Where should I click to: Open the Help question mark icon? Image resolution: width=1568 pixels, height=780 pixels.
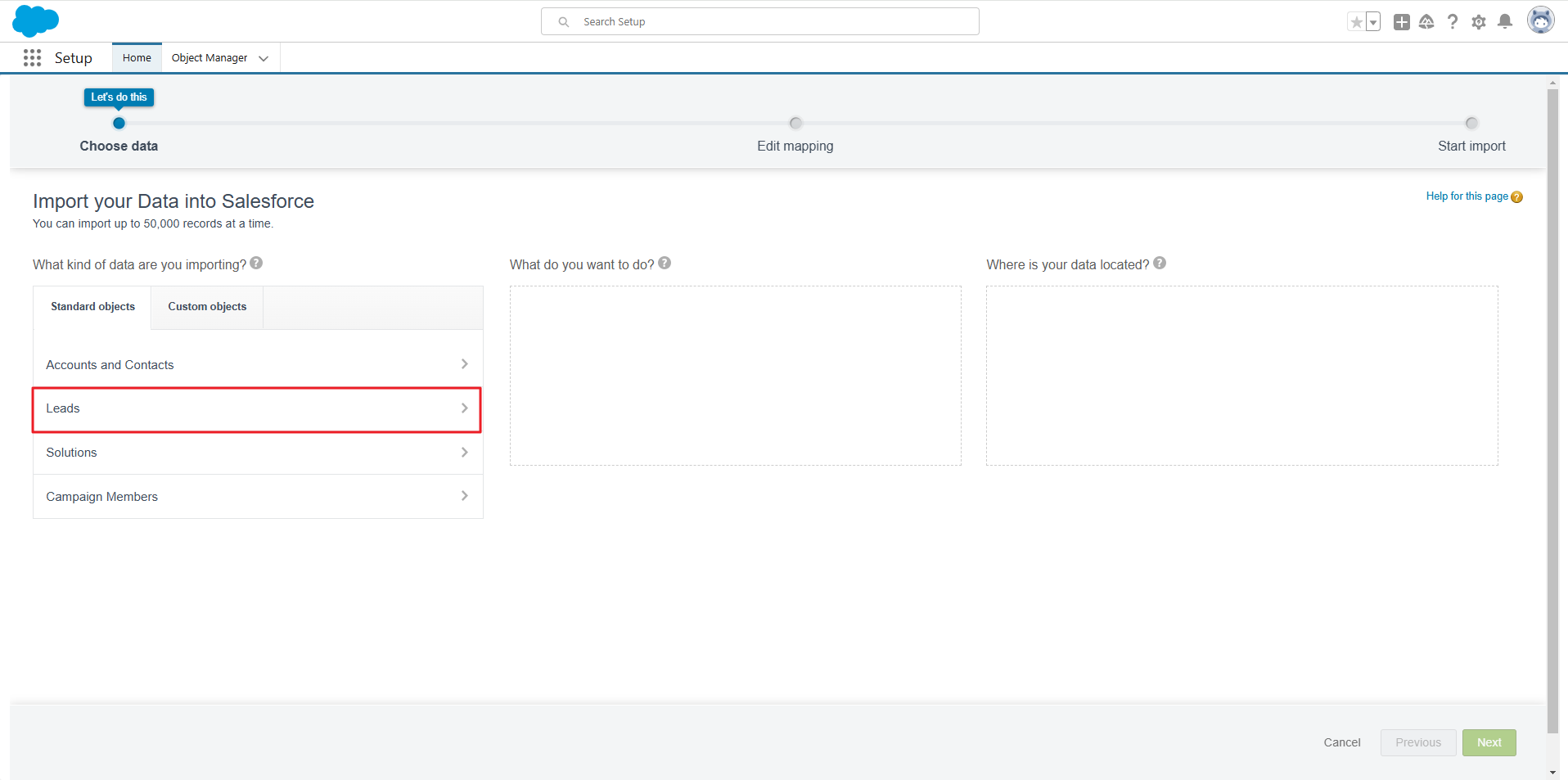tap(1453, 22)
